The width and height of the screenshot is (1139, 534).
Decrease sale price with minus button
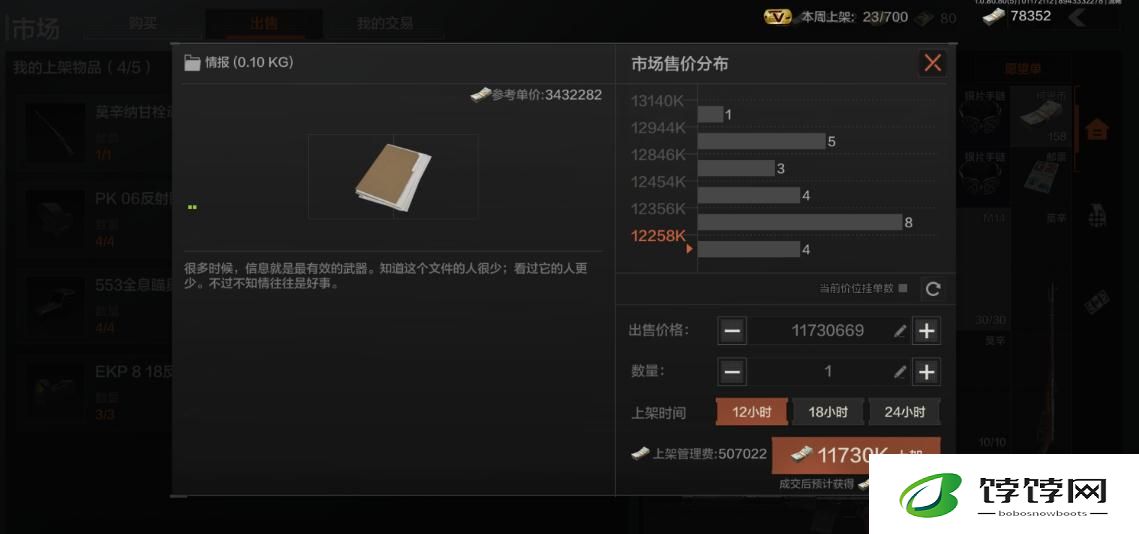click(732, 331)
